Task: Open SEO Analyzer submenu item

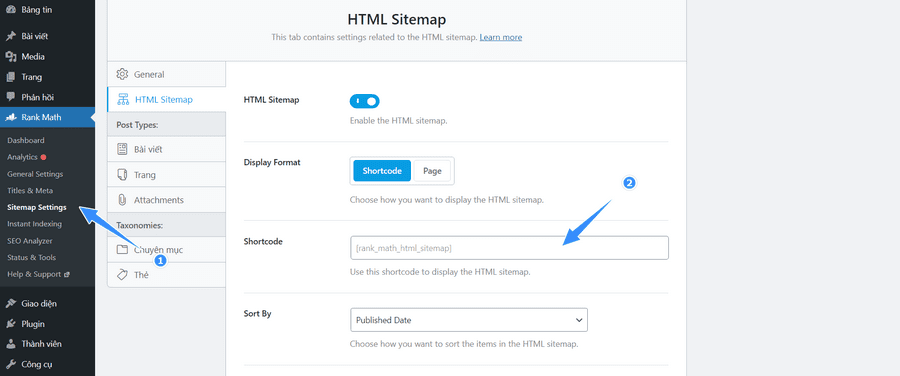Action: [30, 241]
